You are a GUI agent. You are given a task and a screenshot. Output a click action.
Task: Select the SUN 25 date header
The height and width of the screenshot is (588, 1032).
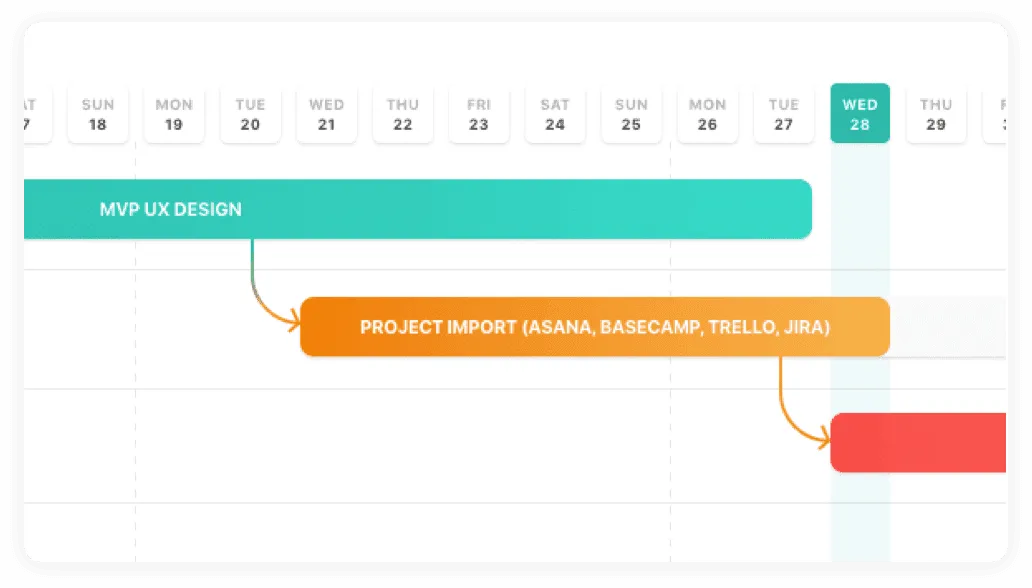tap(631, 112)
